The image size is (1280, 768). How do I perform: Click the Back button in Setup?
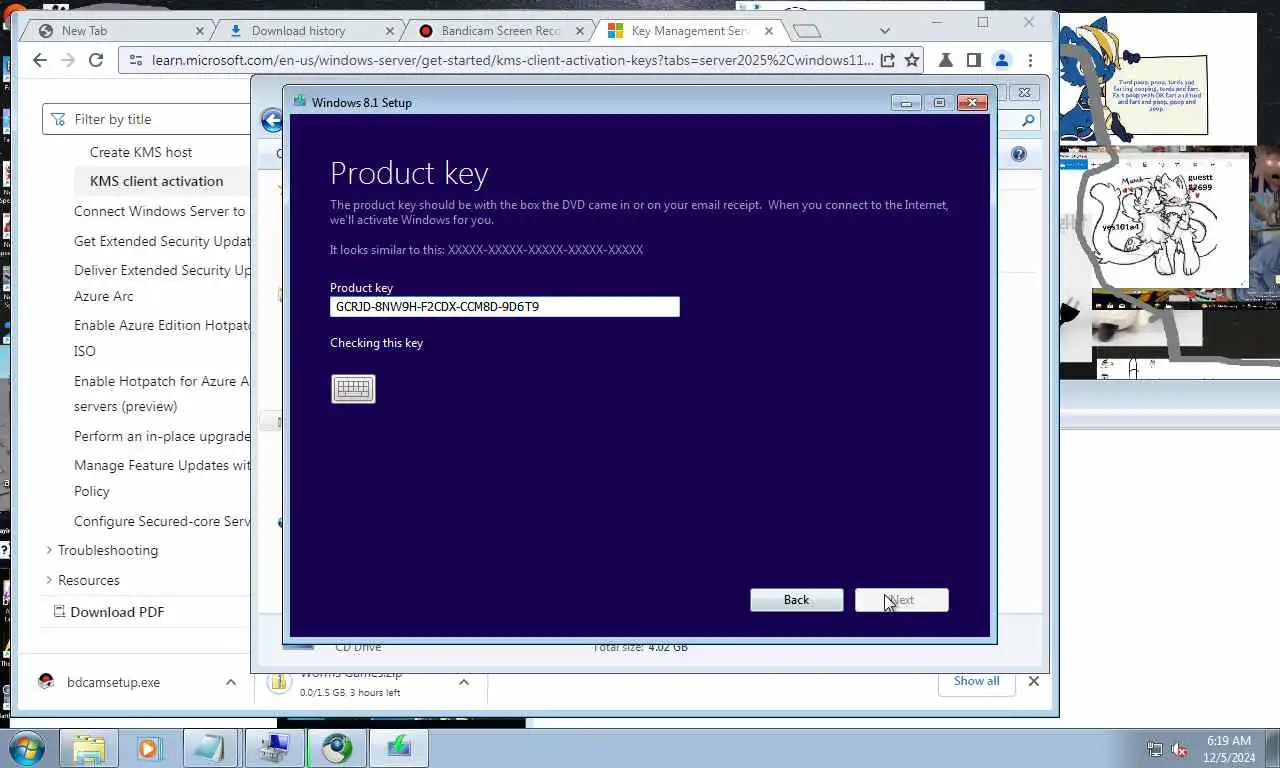click(797, 600)
